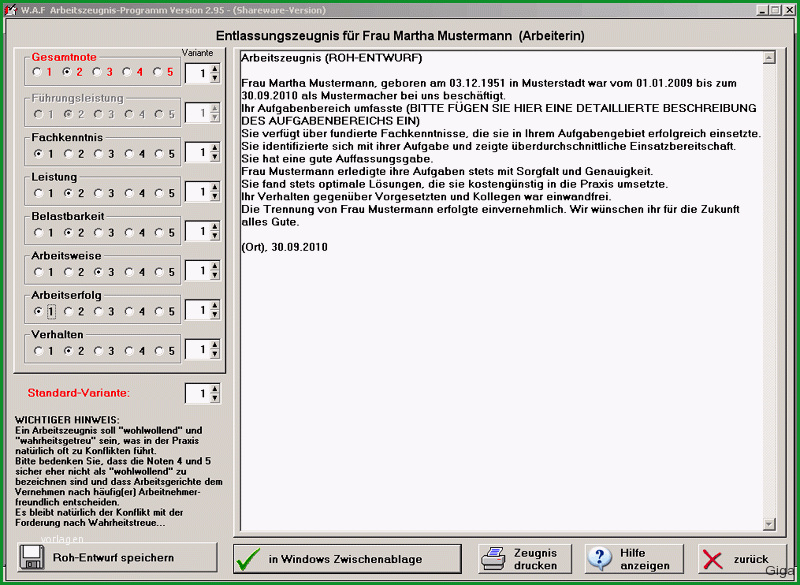
Task: Click the green checkmark clipboard icon
Action: pos(248,559)
